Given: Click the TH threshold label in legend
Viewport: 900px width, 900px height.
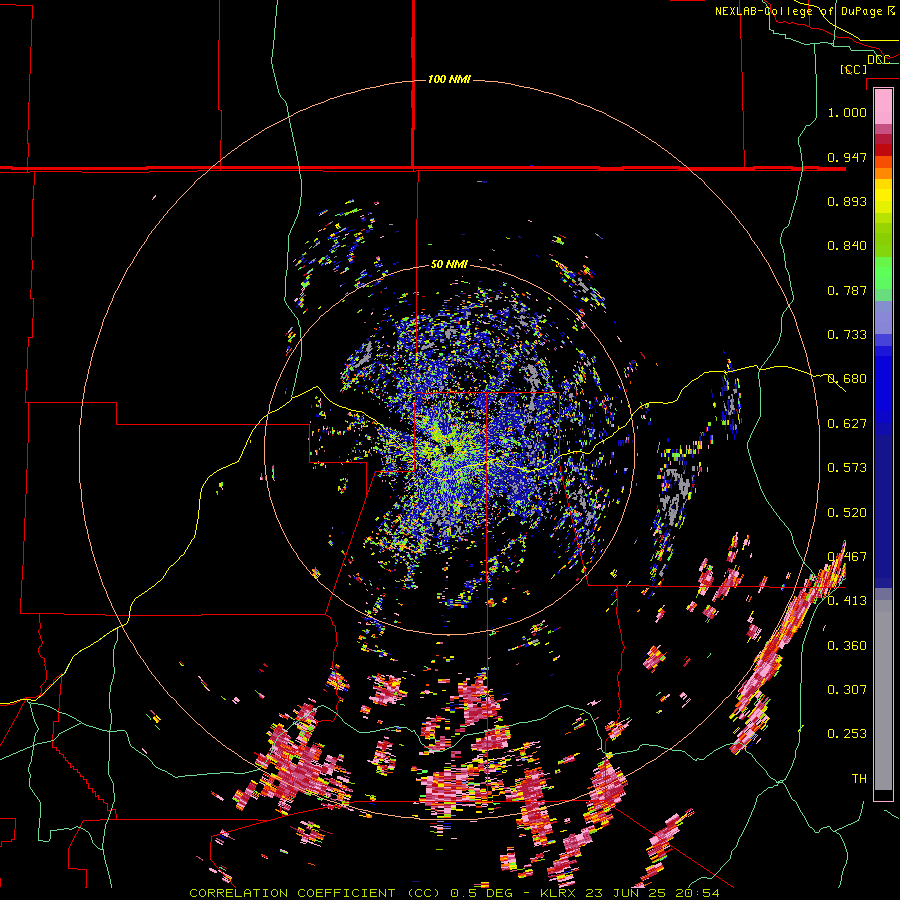Looking at the screenshot, I should pos(859,779).
